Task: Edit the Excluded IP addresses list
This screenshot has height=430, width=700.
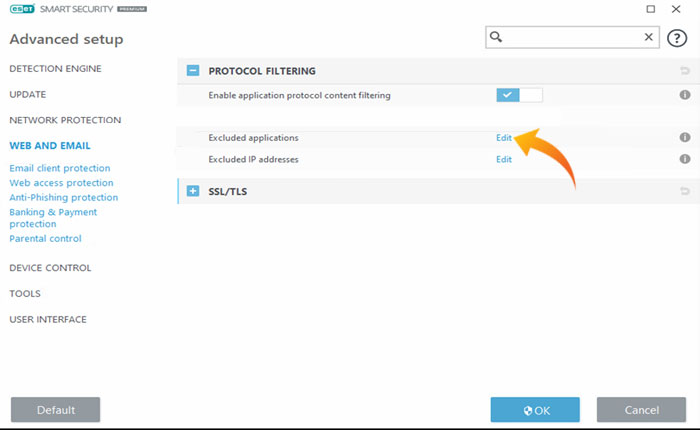Action: pyautogui.click(x=504, y=159)
